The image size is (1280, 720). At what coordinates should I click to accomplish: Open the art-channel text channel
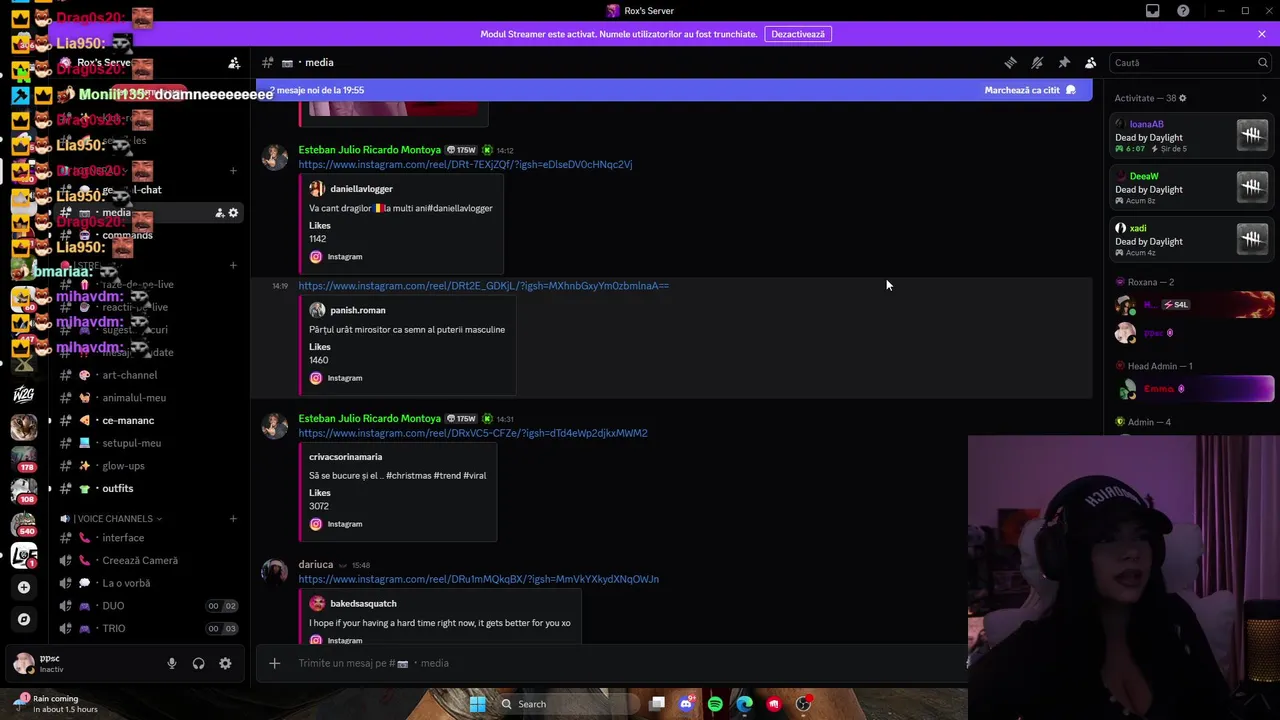click(x=148, y=375)
